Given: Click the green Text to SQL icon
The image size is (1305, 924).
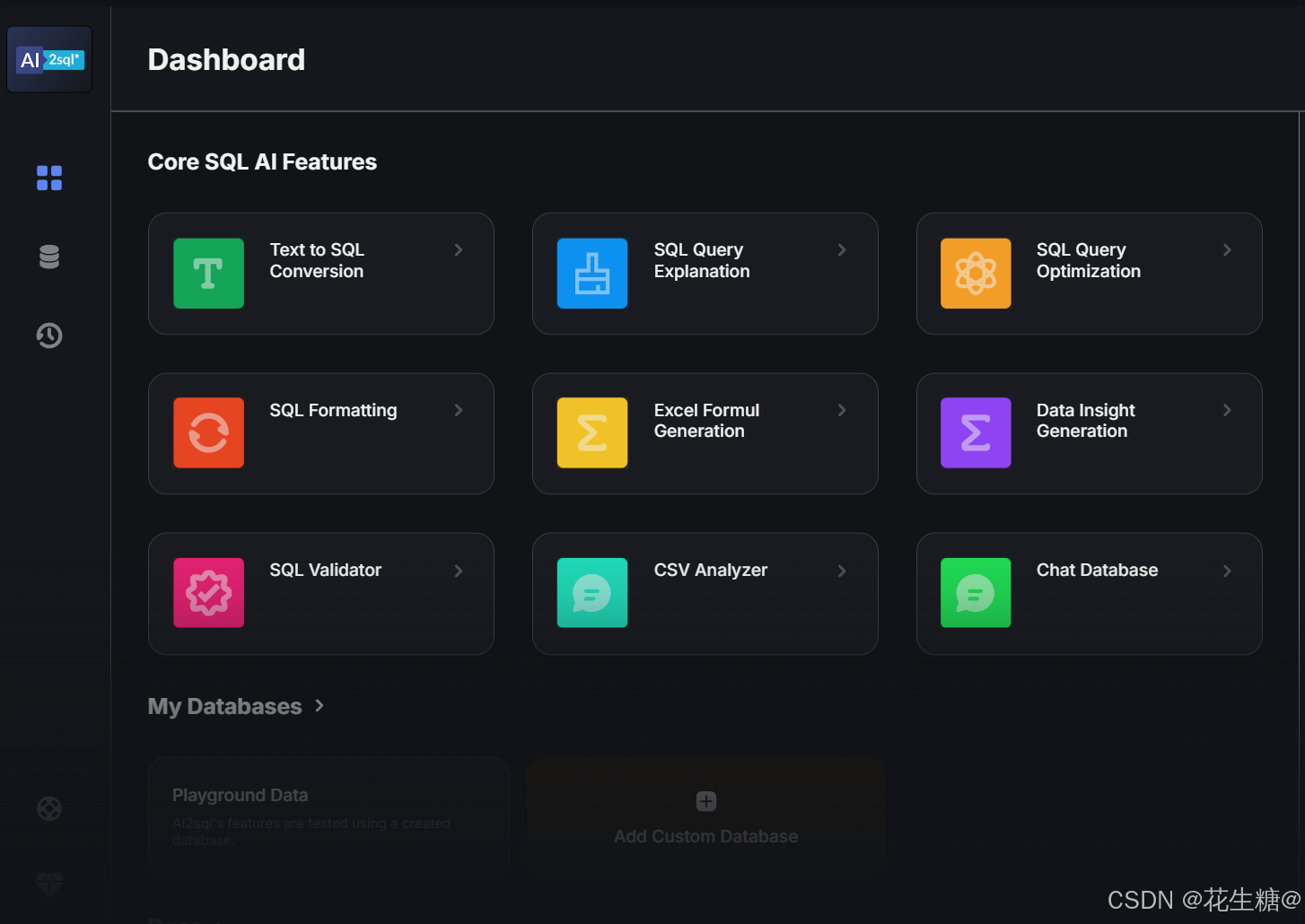Looking at the screenshot, I should point(208,274).
